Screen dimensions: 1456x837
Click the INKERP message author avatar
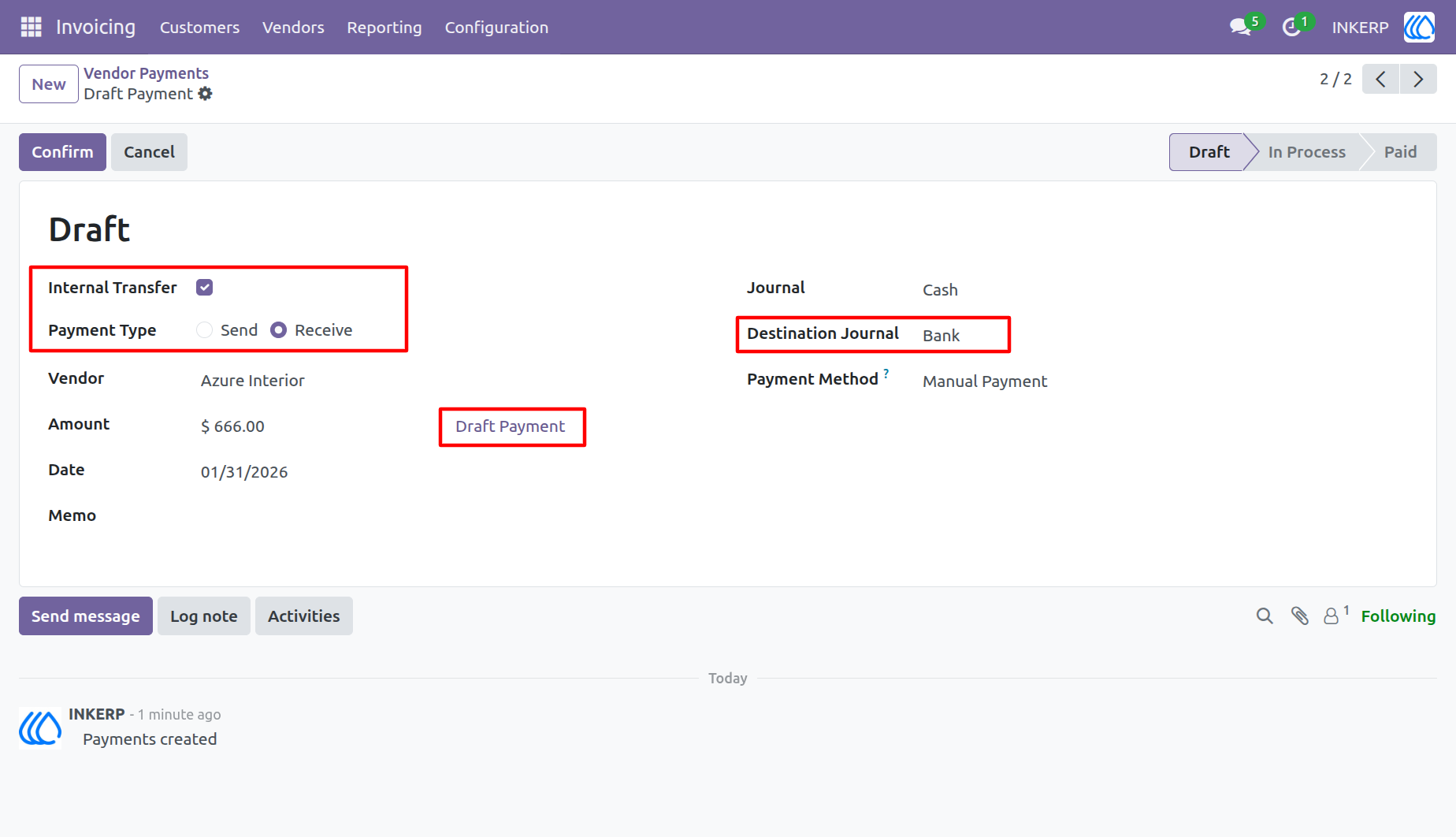point(40,727)
